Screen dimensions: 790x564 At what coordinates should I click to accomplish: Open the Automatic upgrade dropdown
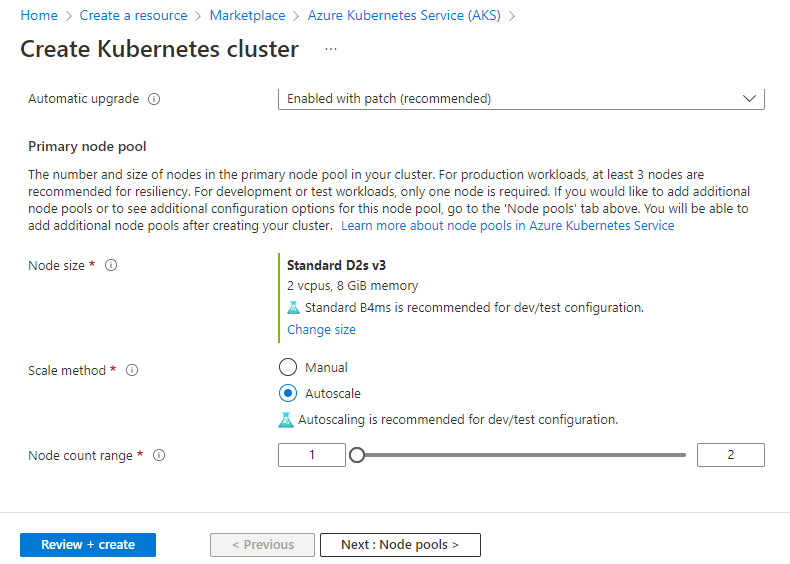(x=521, y=99)
